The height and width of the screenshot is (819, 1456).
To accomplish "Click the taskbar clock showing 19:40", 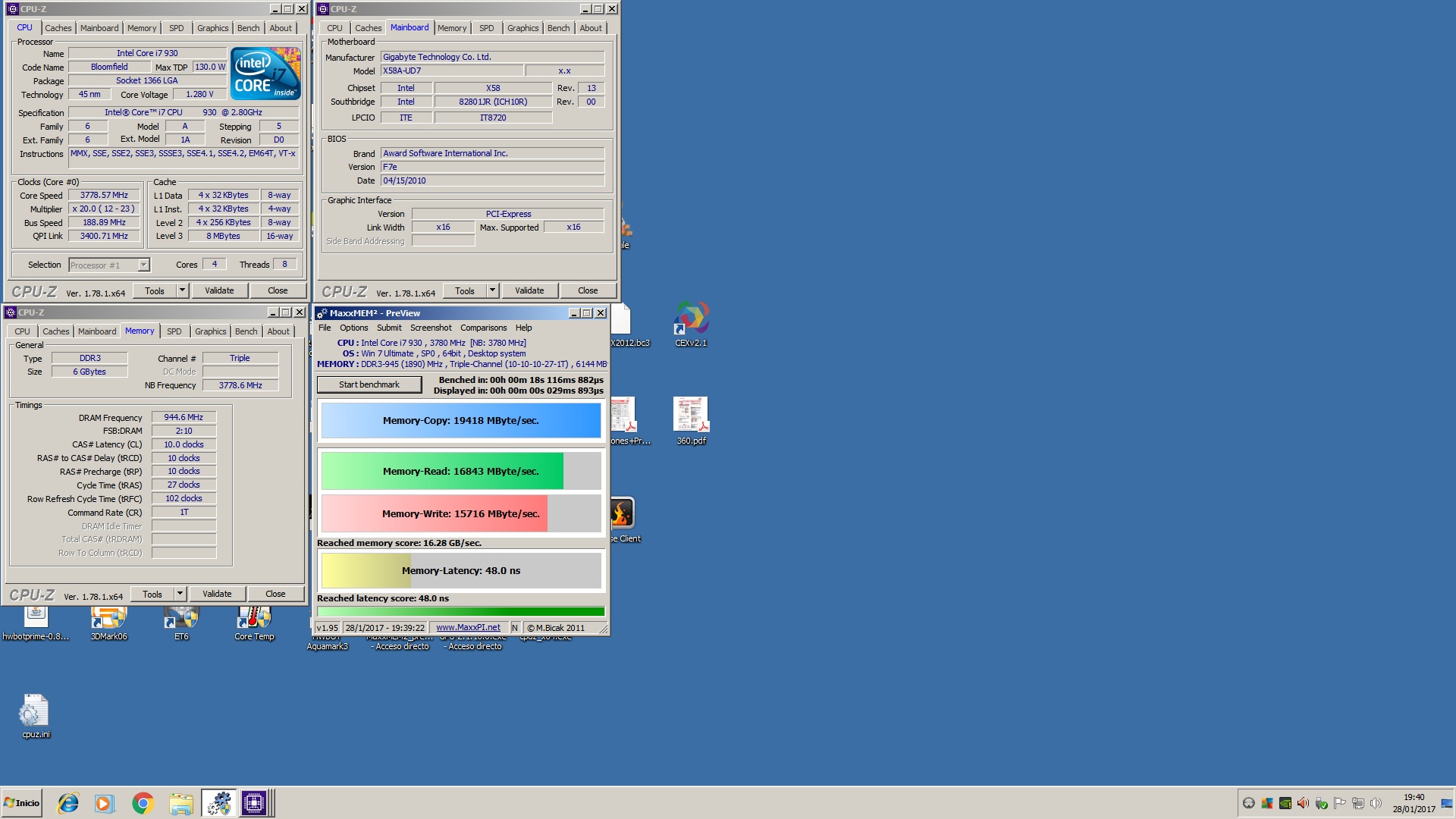I will click(1414, 803).
